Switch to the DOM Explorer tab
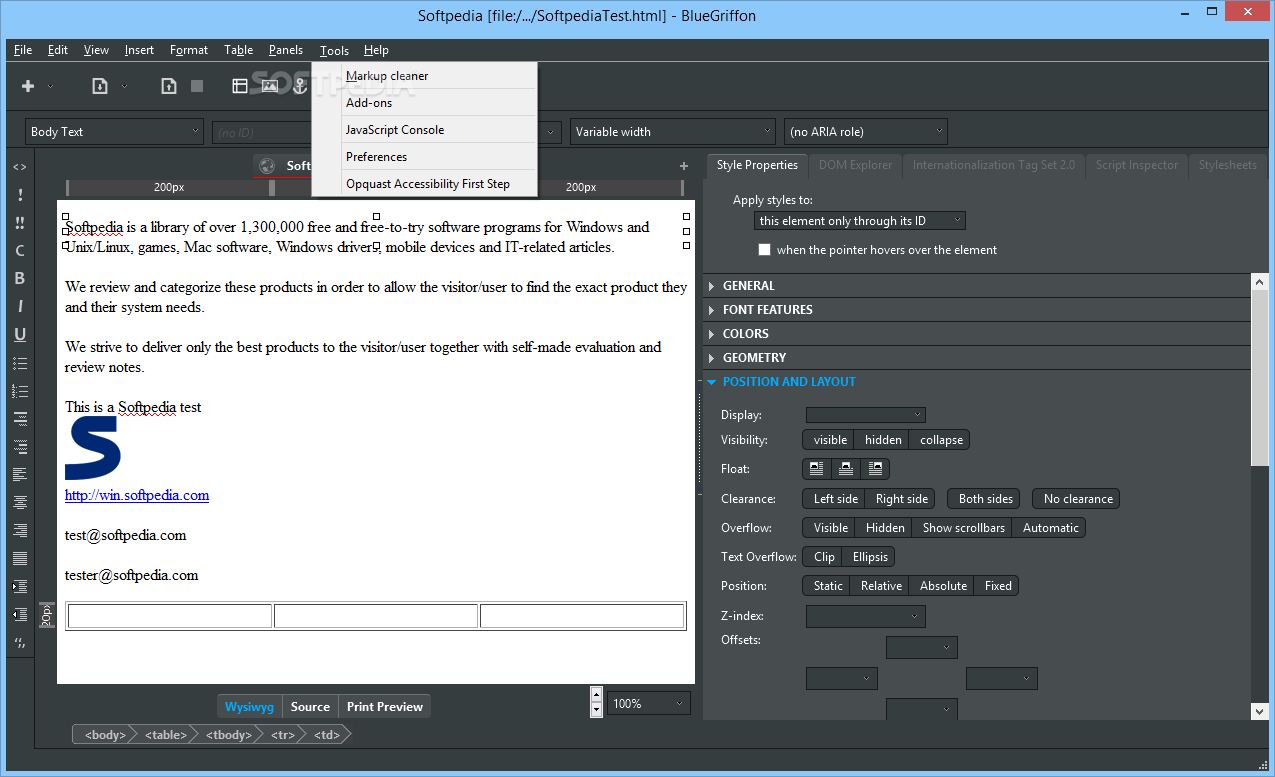Screen dimensions: 1275x777 click(855, 165)
